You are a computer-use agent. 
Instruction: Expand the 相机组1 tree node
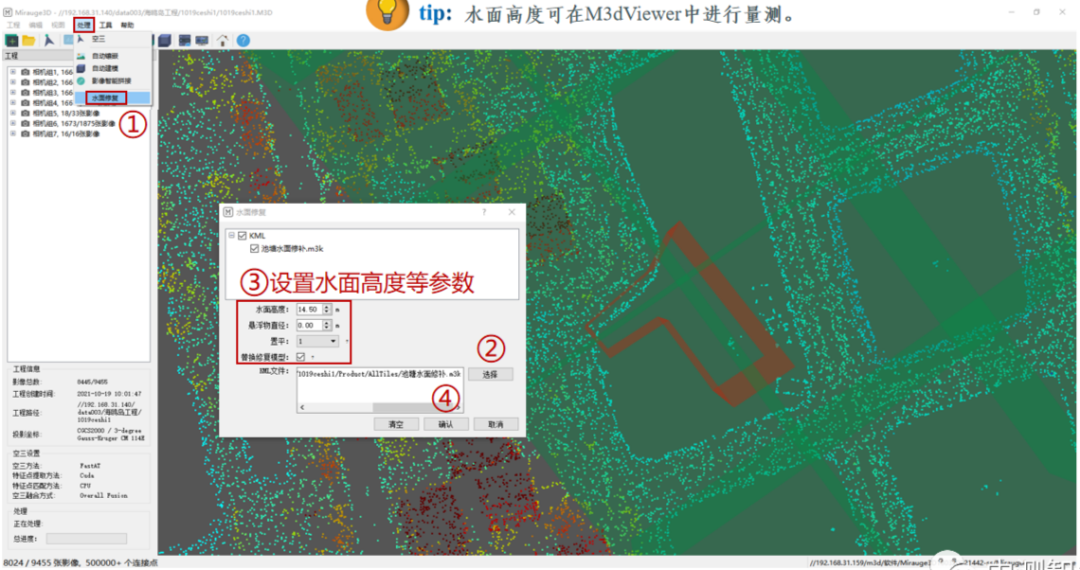[13, 72]
